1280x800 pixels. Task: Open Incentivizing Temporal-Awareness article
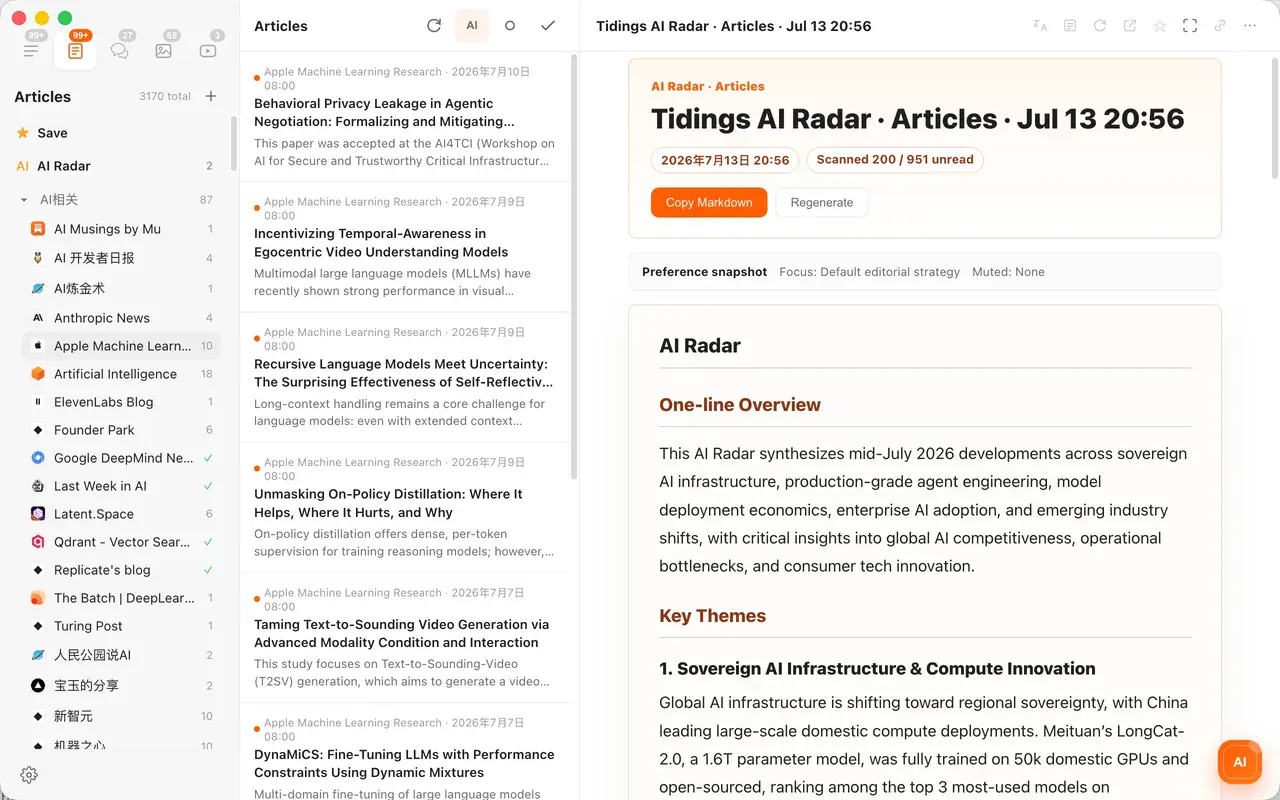click(404, 247)
